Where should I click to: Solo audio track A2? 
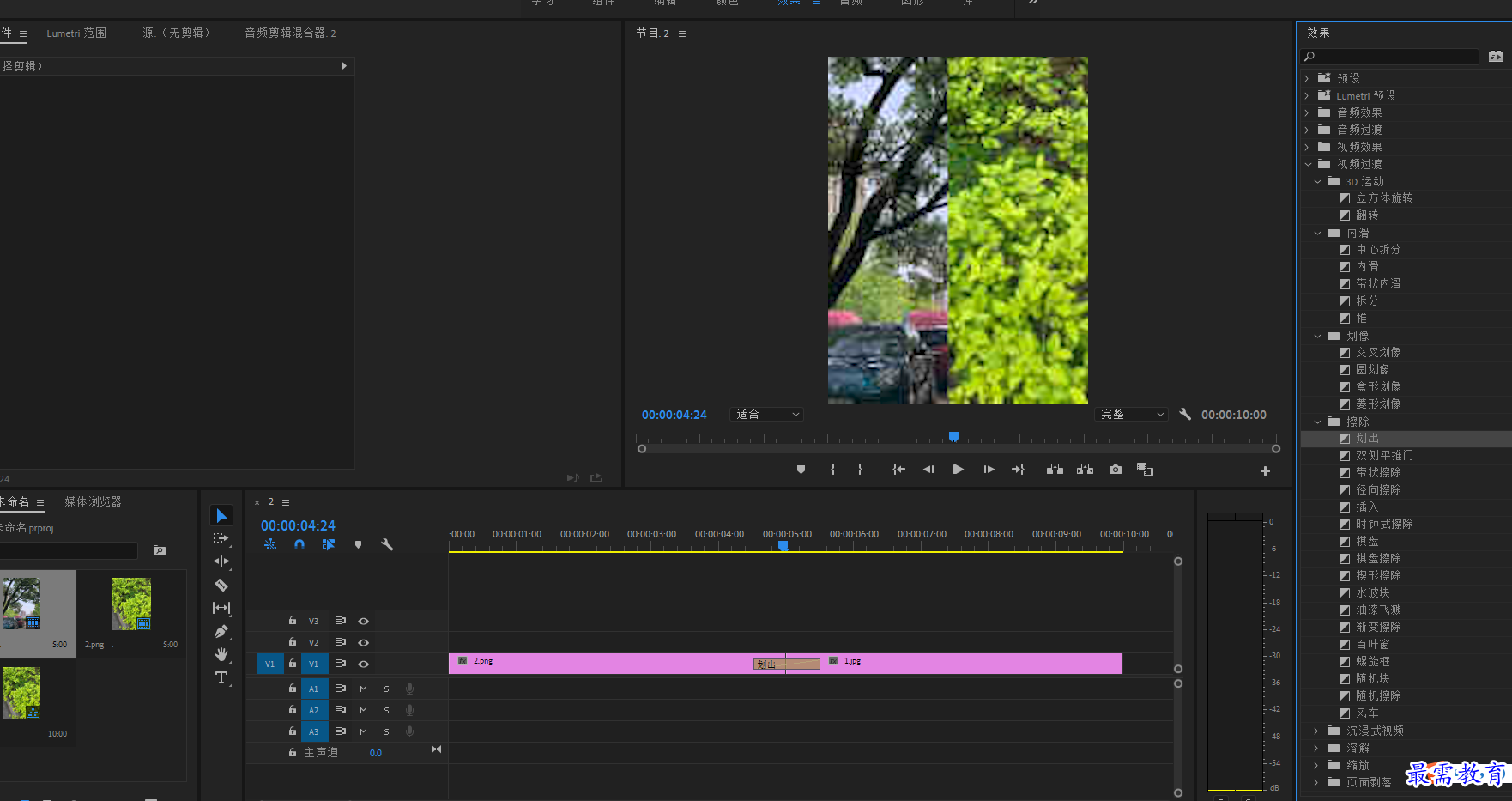tap(386, 710)
